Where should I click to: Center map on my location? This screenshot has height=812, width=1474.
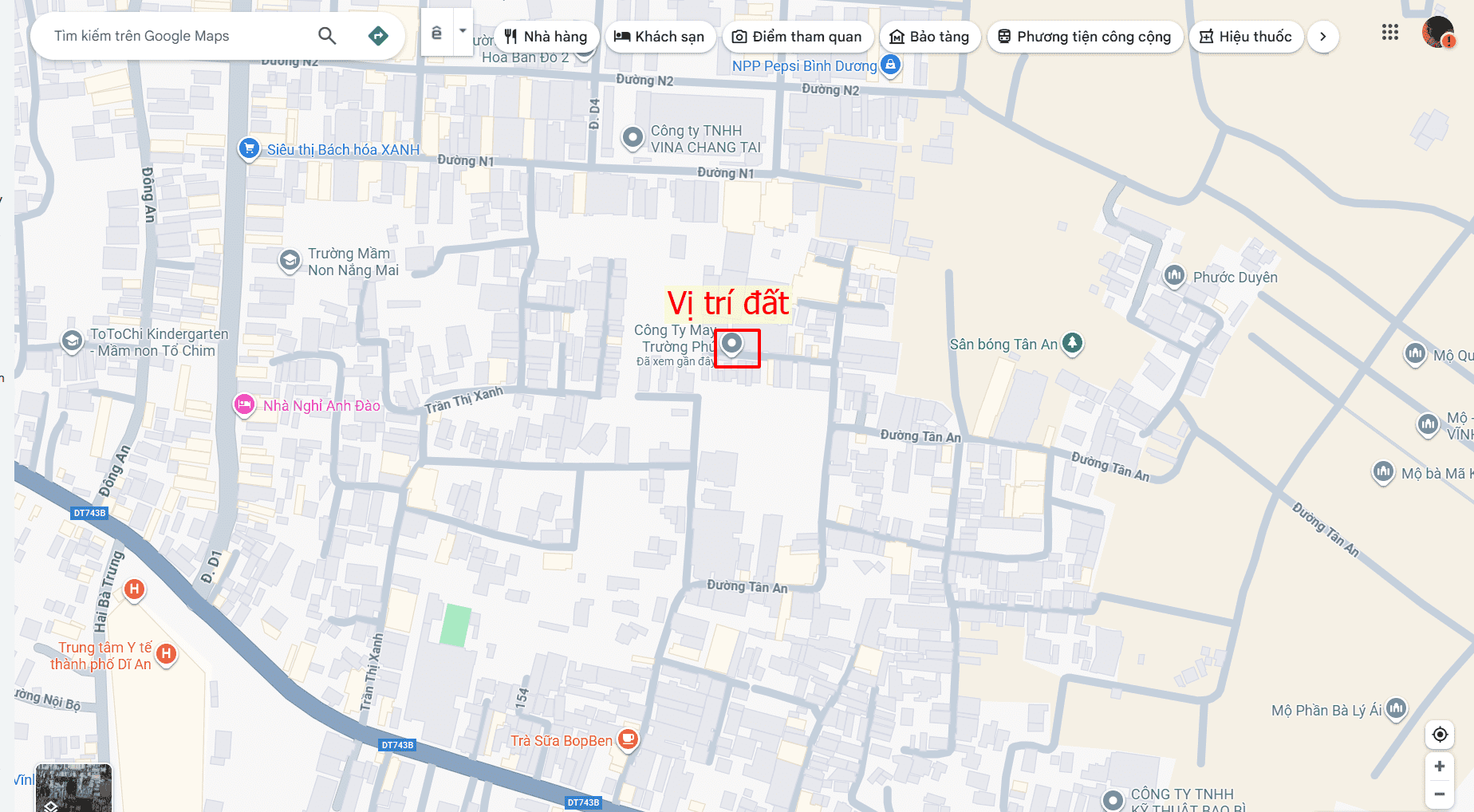pyautogui.click(x=1440, y=734)
